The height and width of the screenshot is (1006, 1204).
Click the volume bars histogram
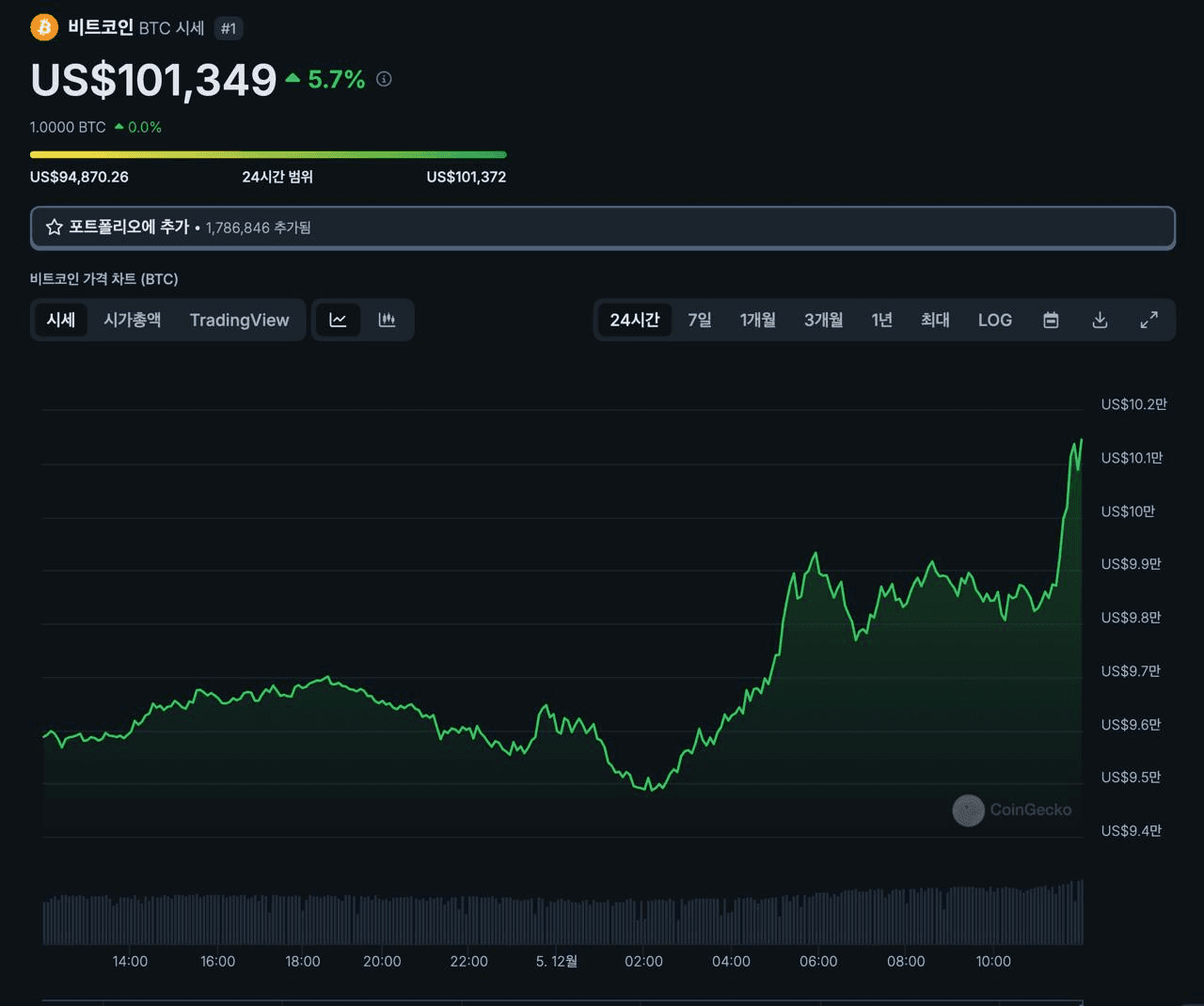(x=562, y=913)
